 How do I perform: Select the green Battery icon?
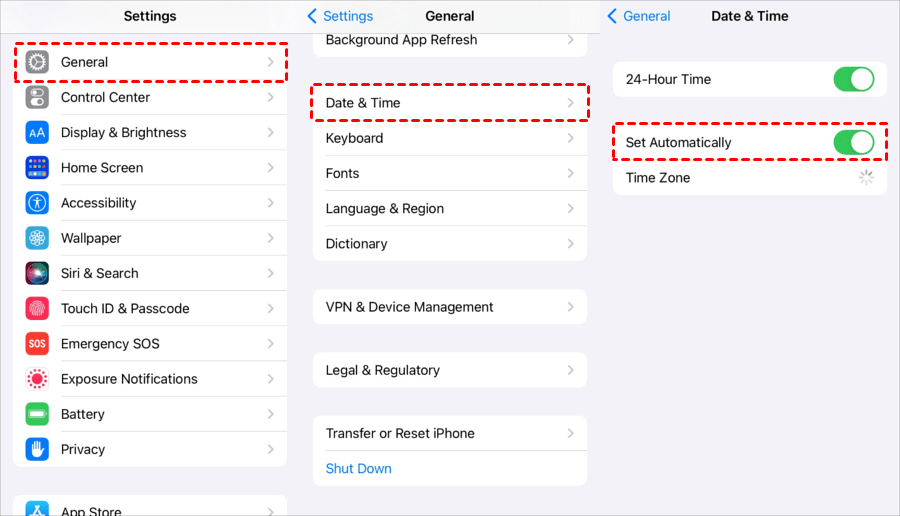point(37,414)
